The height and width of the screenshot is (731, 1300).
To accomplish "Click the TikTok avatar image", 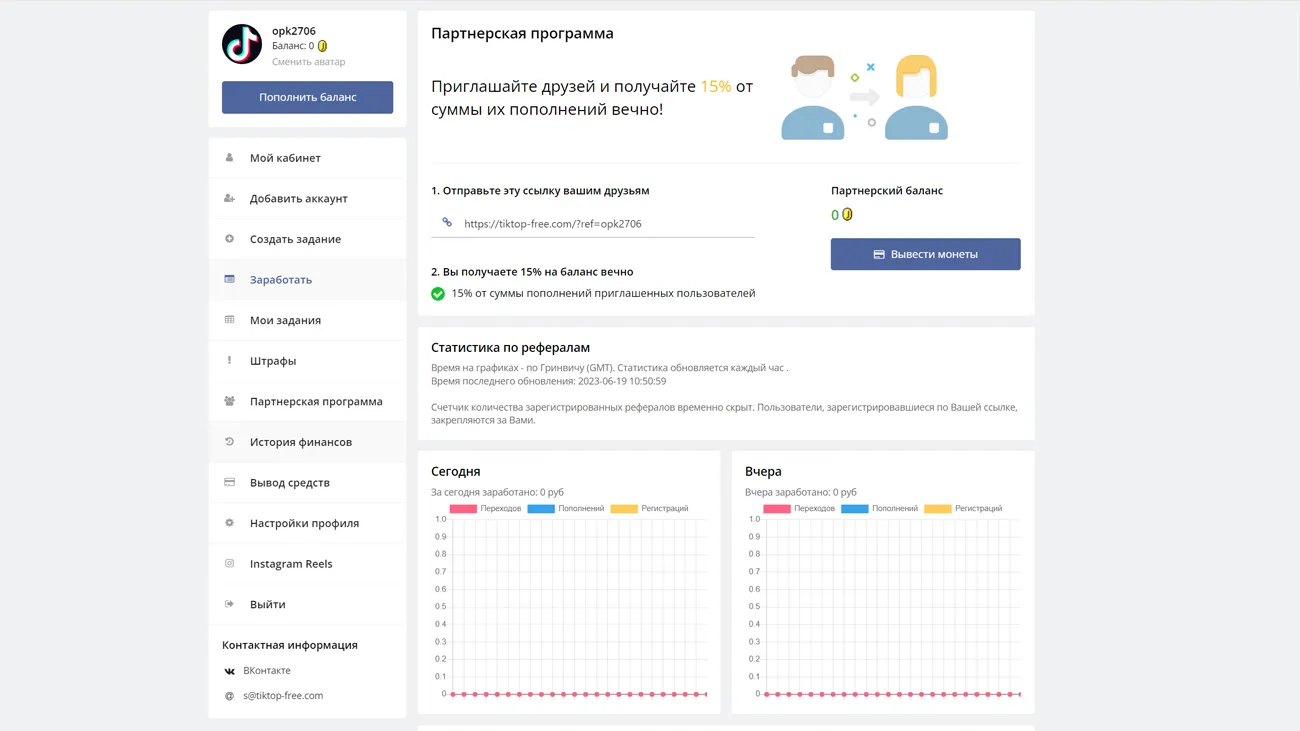I will (x=242, y=45).
